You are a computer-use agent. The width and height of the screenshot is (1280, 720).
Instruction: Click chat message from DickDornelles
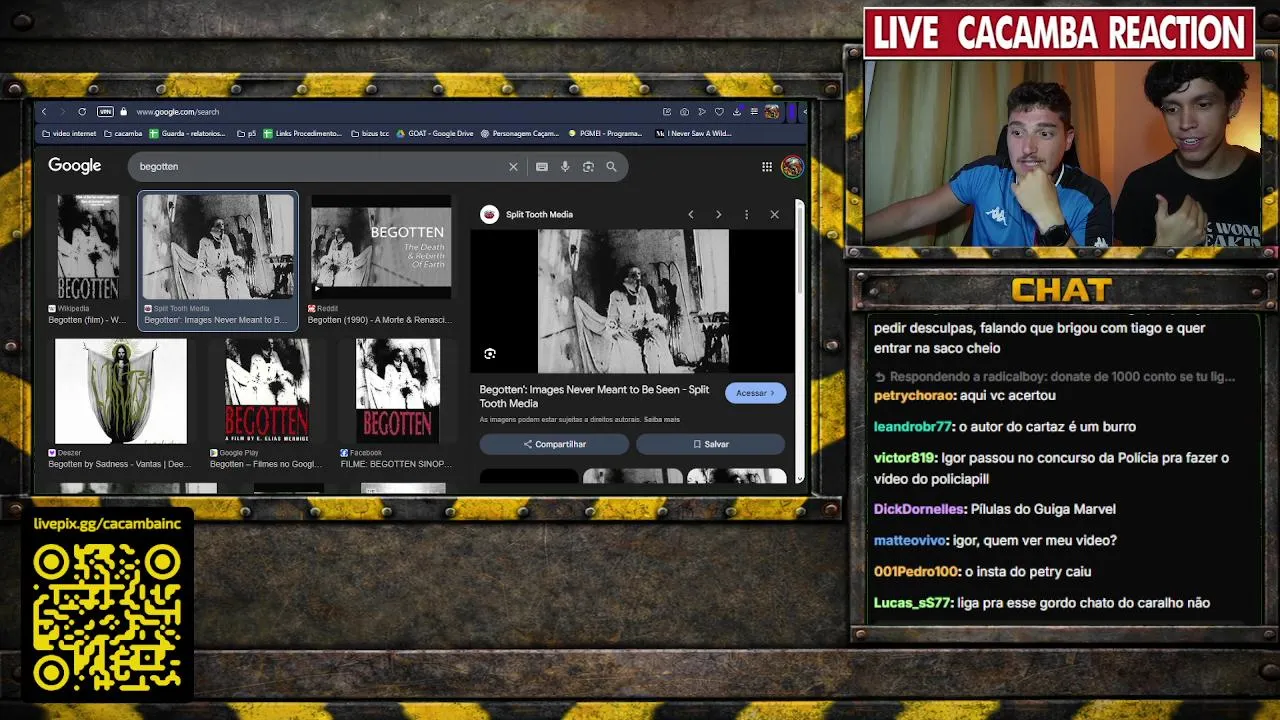(x=994, y=509)
